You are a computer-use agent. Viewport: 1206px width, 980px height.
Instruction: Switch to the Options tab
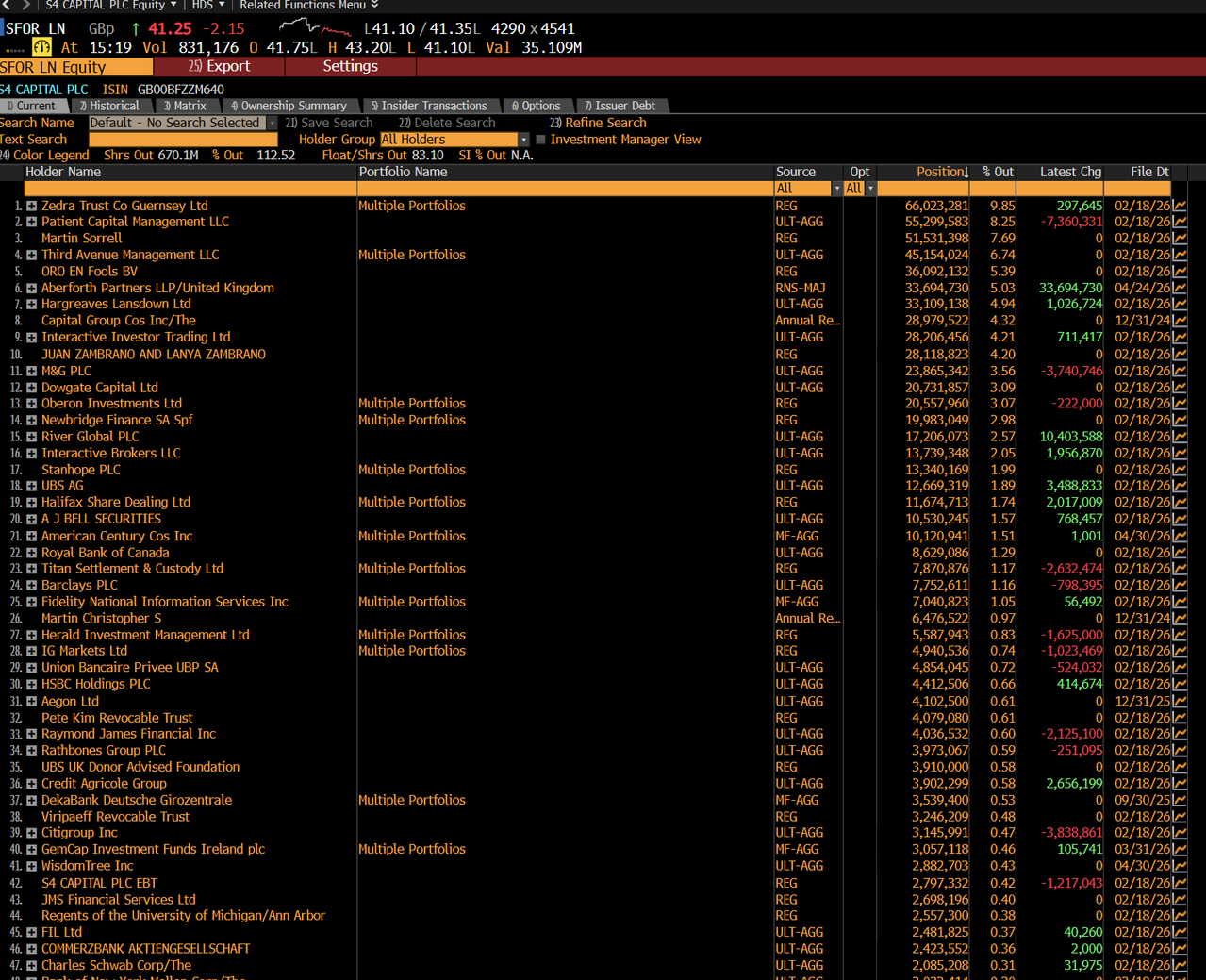coord(537,106)
